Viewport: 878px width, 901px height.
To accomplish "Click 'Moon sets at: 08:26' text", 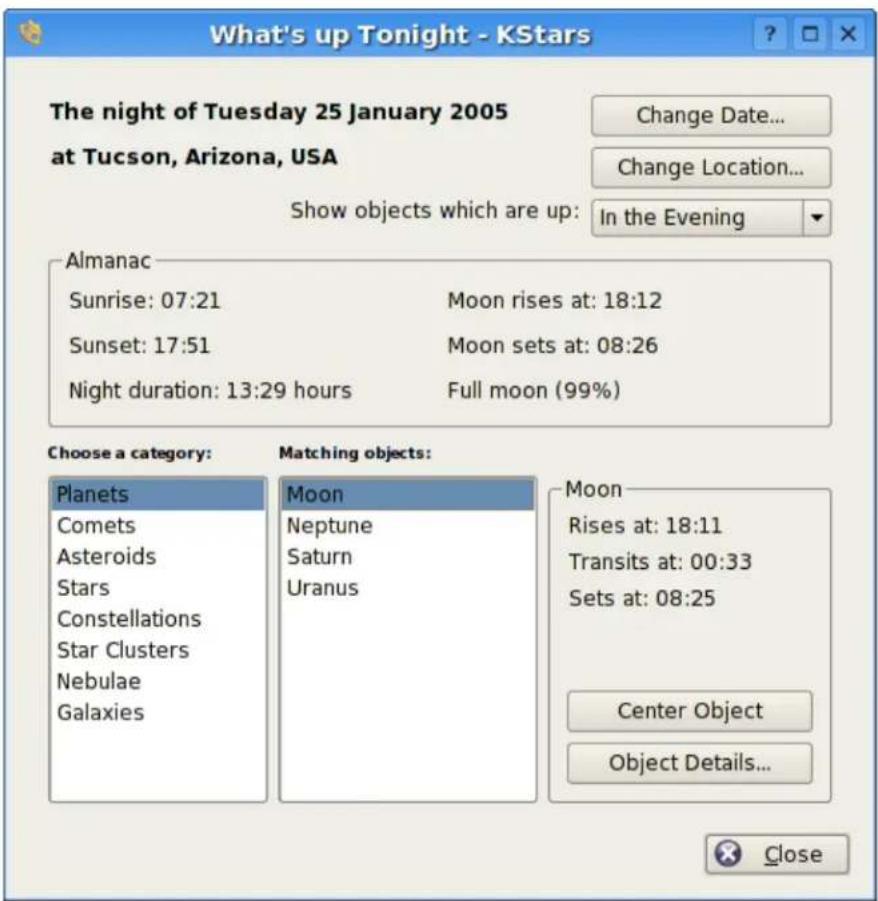I will pos(553,345).
